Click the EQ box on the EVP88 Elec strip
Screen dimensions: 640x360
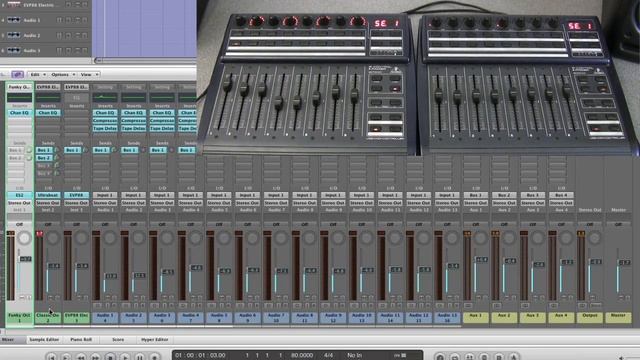click(76, 98)
